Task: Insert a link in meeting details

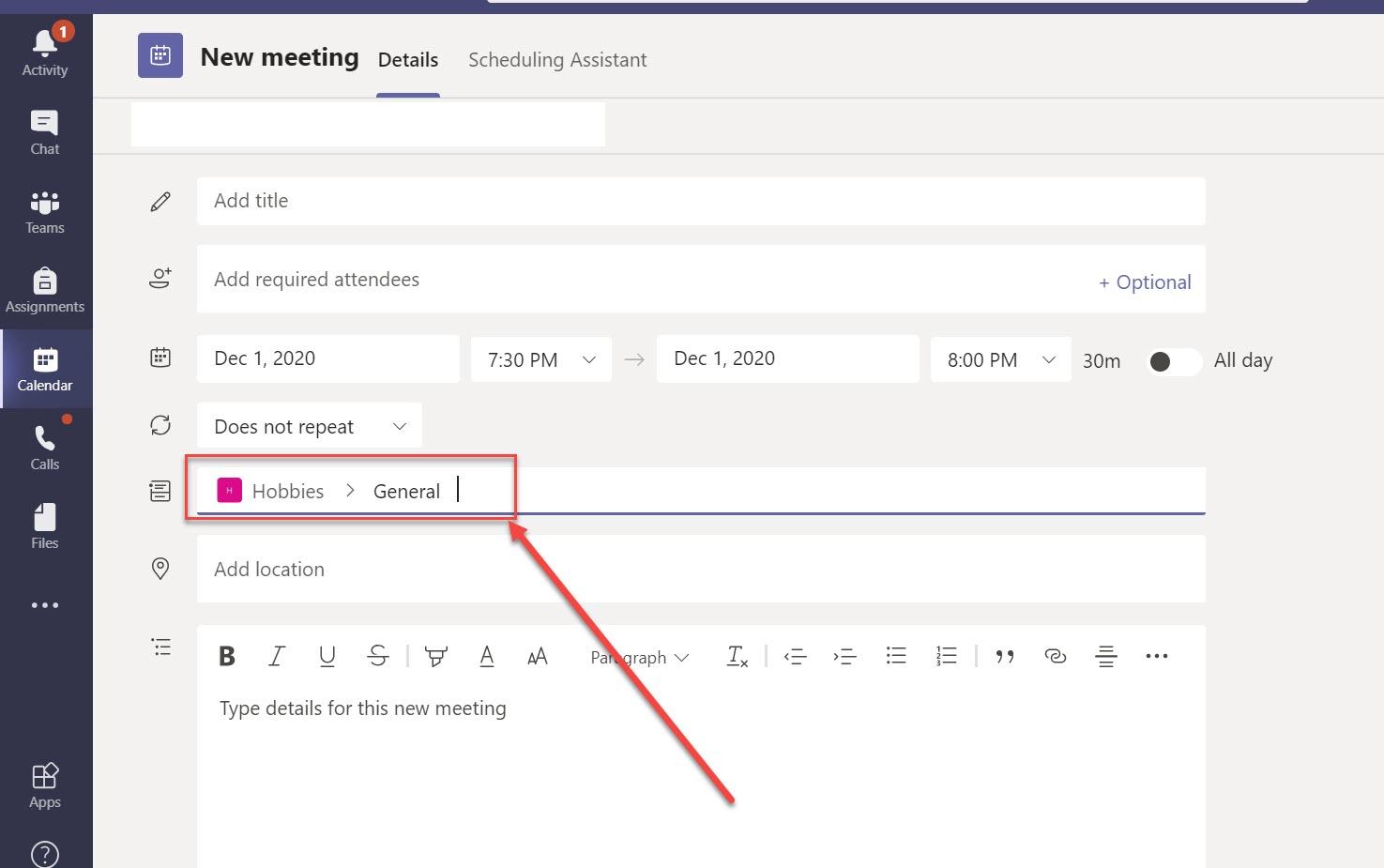Action: [x=1055, y=656]
